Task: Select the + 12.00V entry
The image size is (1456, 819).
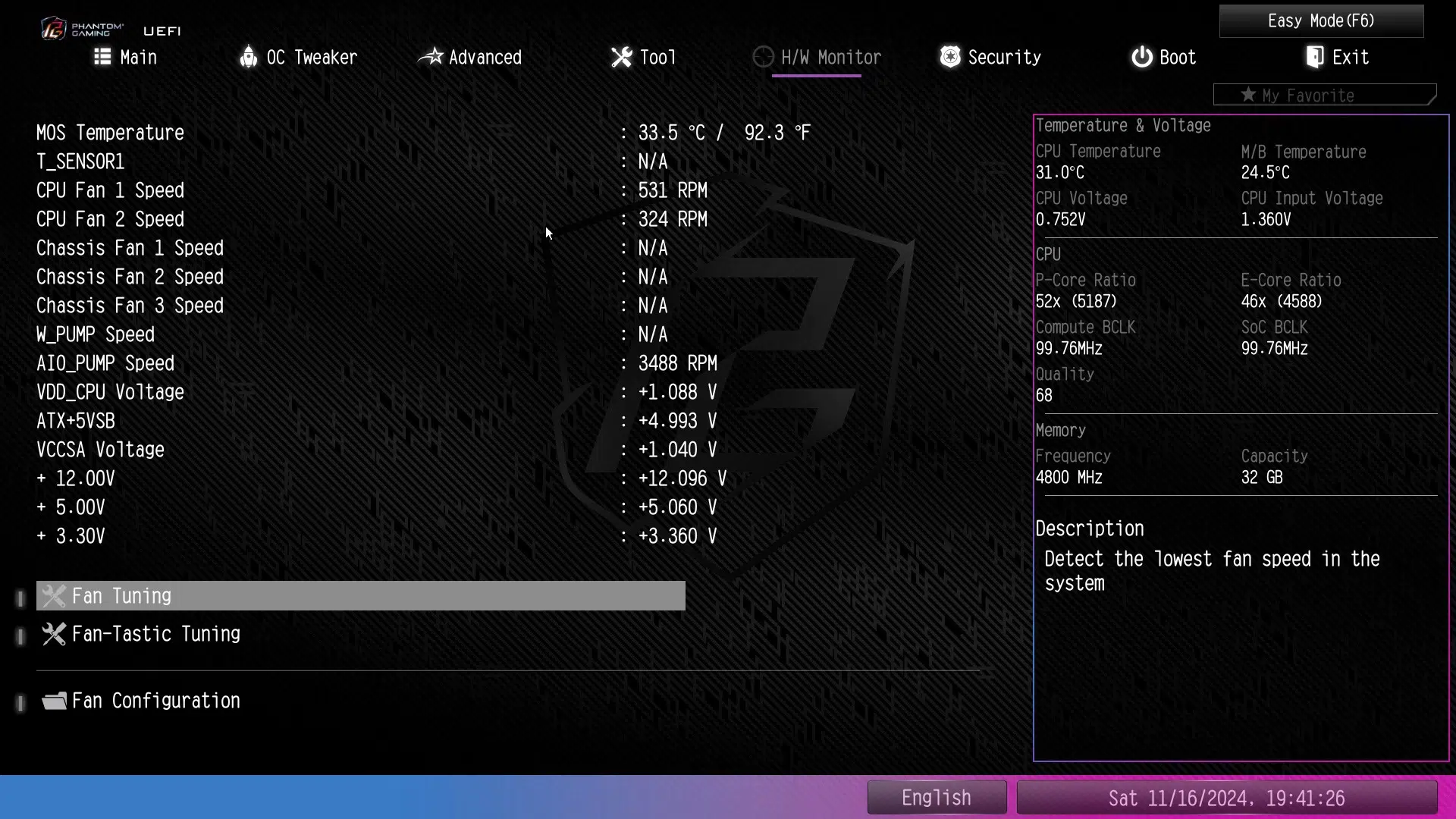Action: [381, 479]
